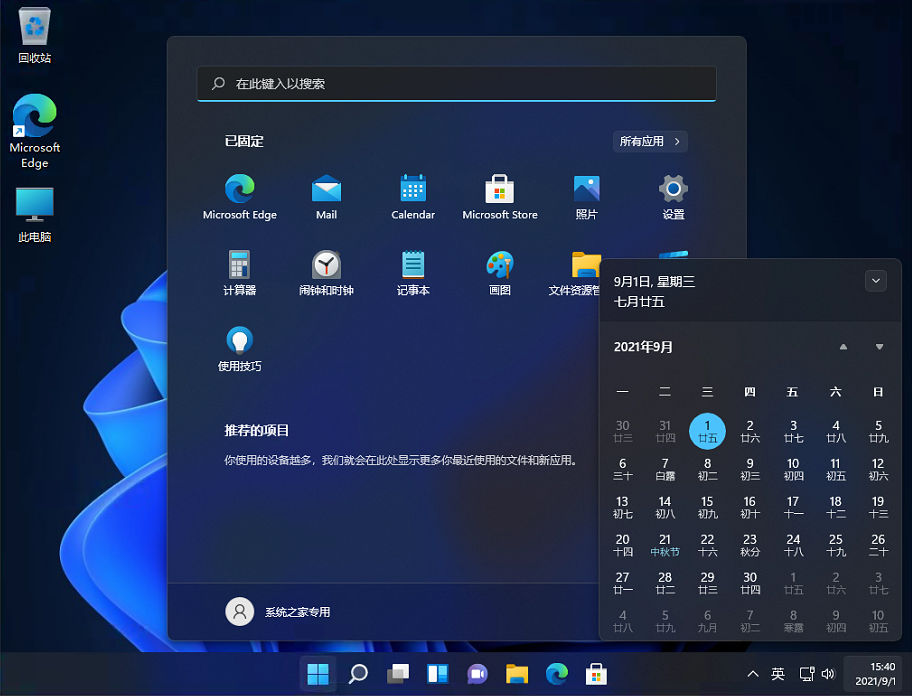Viewport: 912px width, 696px height.
Task: Open Chat from the taskbar
Action: pos(477,674)
